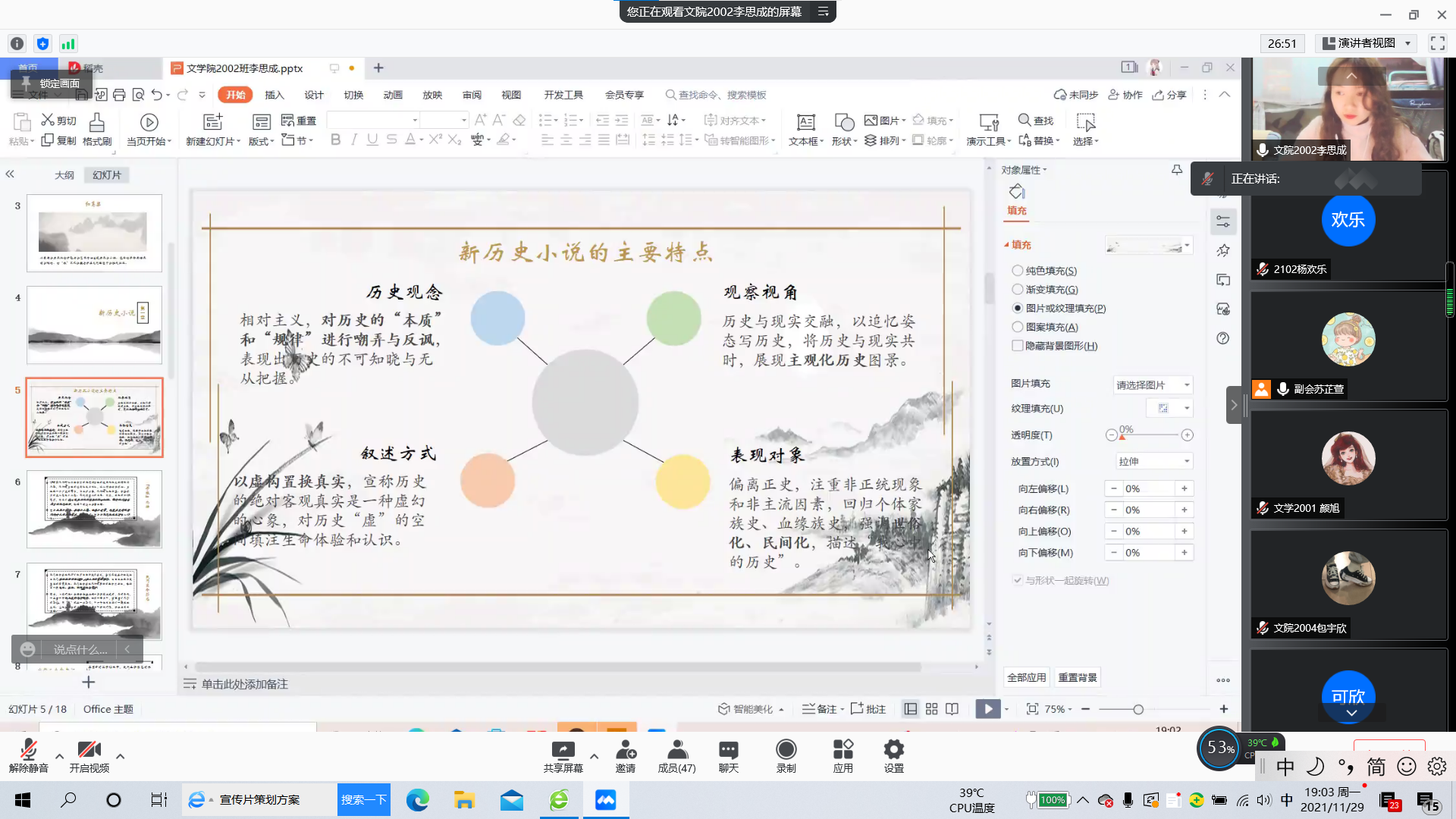Select slide 6 thumbnail
This screenshot has width=1456, height=819.
pos(94,509)
